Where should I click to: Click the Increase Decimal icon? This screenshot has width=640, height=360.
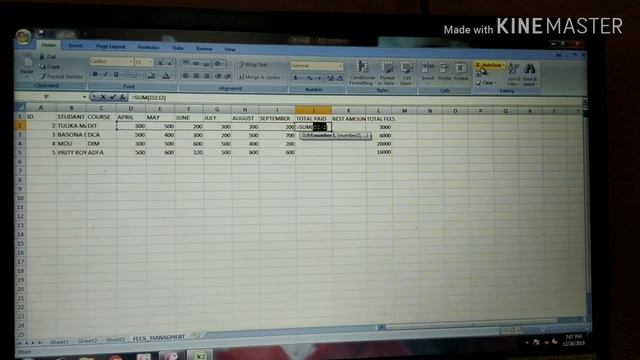point(330,78)
